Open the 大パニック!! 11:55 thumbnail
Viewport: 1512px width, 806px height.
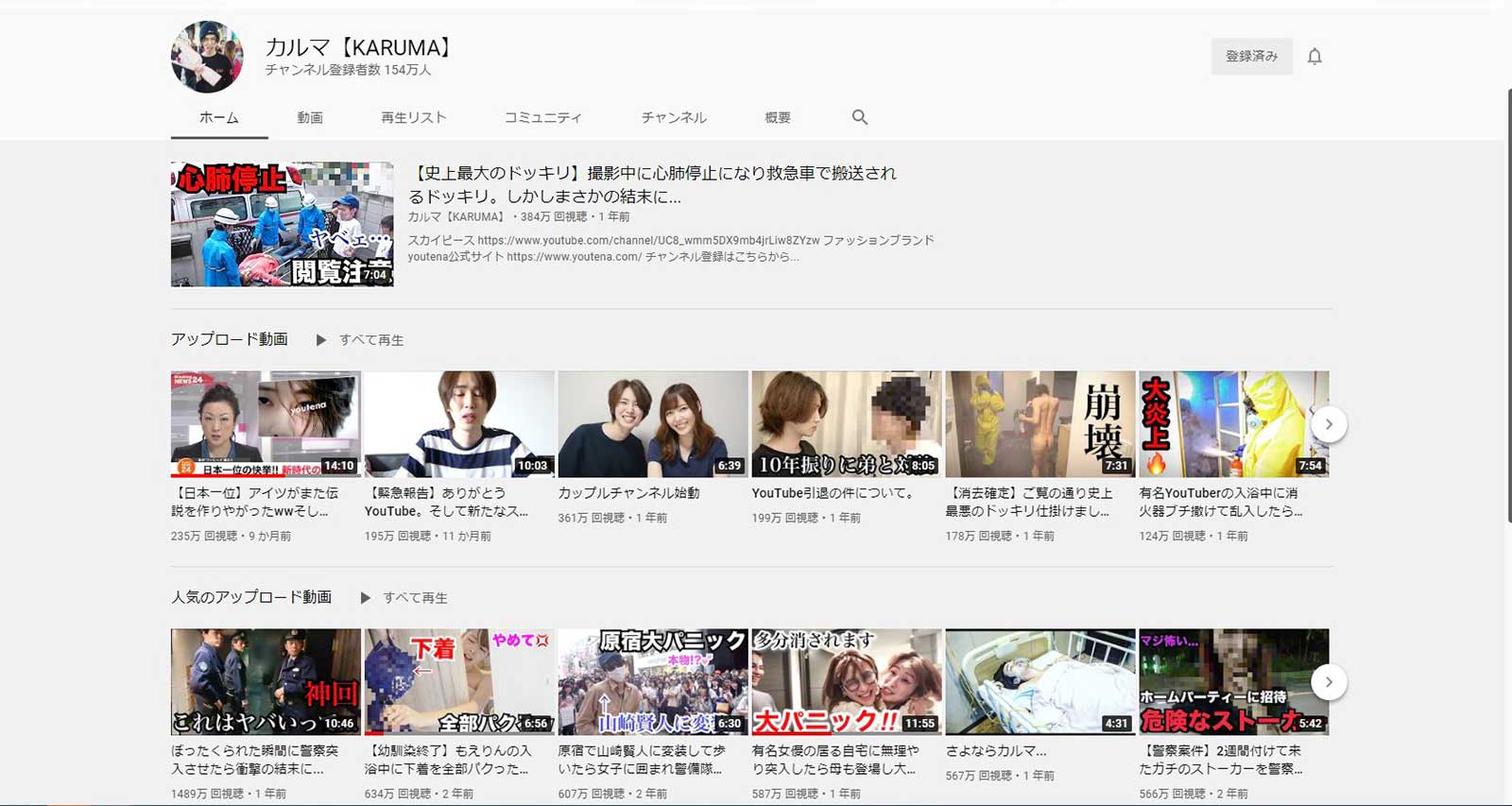[x=847, y=681]
